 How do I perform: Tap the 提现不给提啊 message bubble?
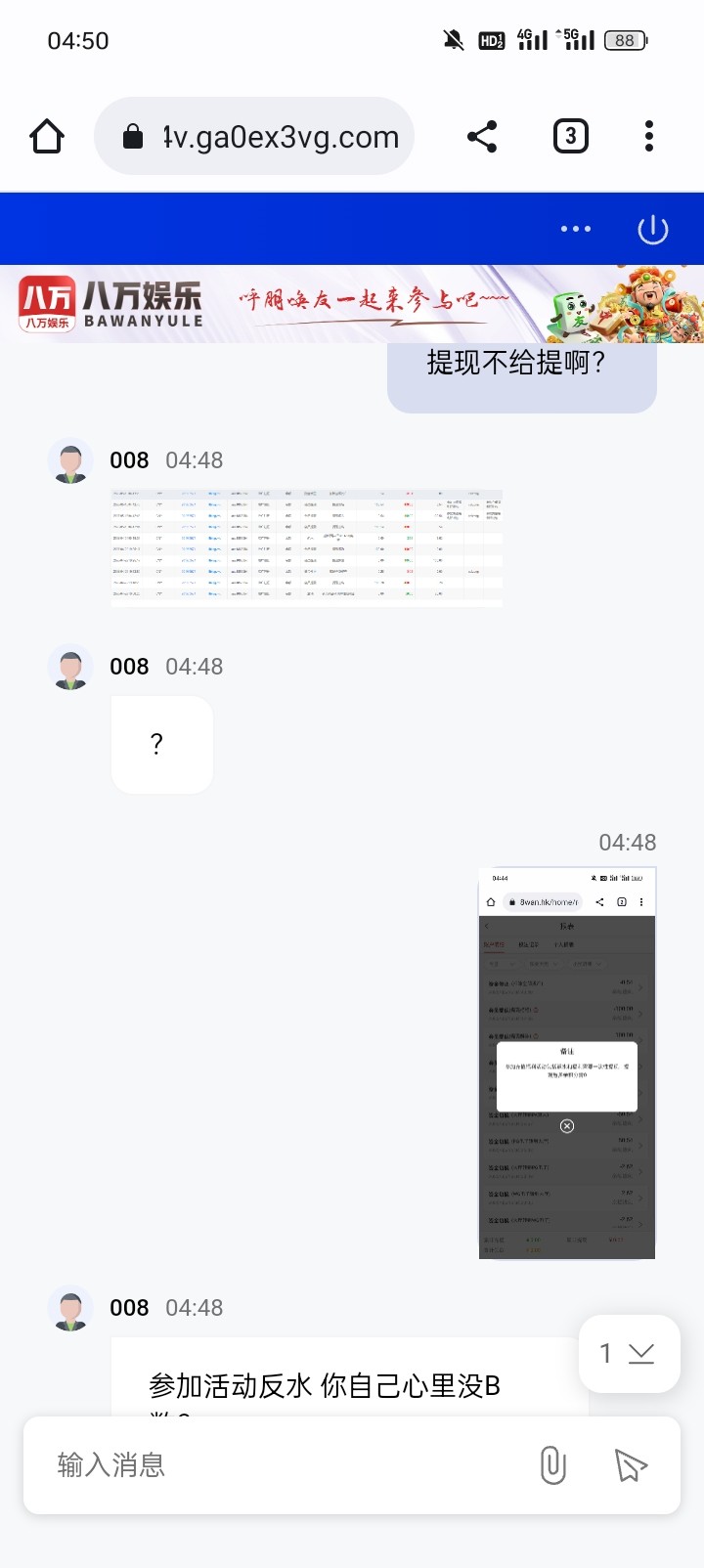(x=522, y=375)
